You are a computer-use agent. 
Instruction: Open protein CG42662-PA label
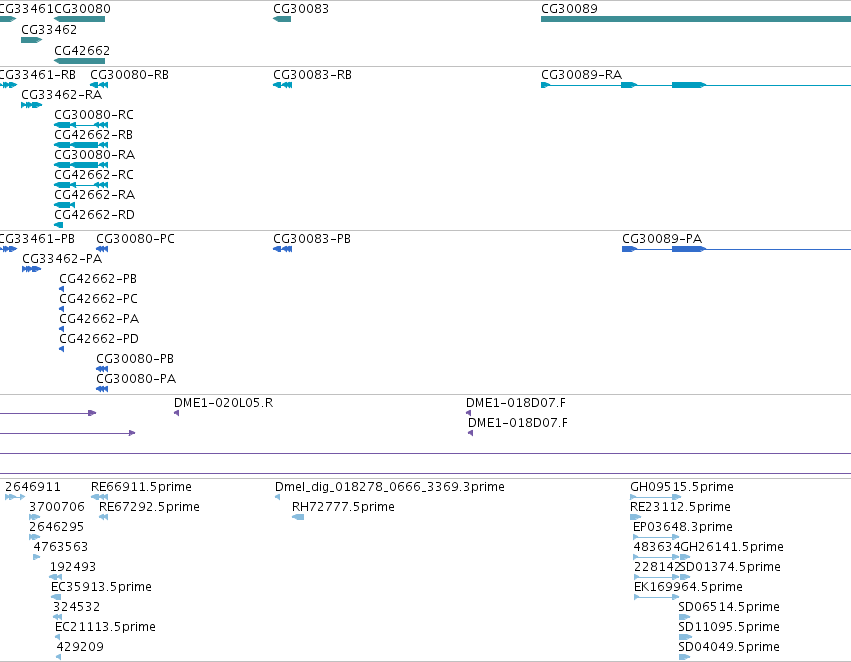pyautogui.click(x=99, y=319)
